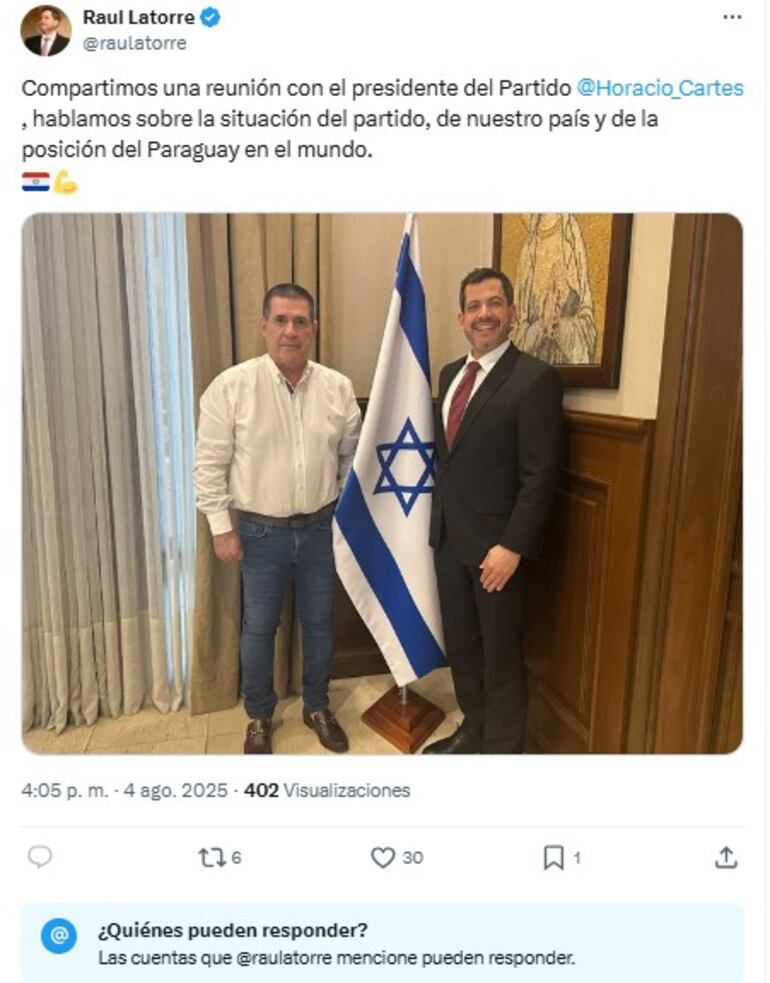Click the bookmark count 1

[577, 857]
